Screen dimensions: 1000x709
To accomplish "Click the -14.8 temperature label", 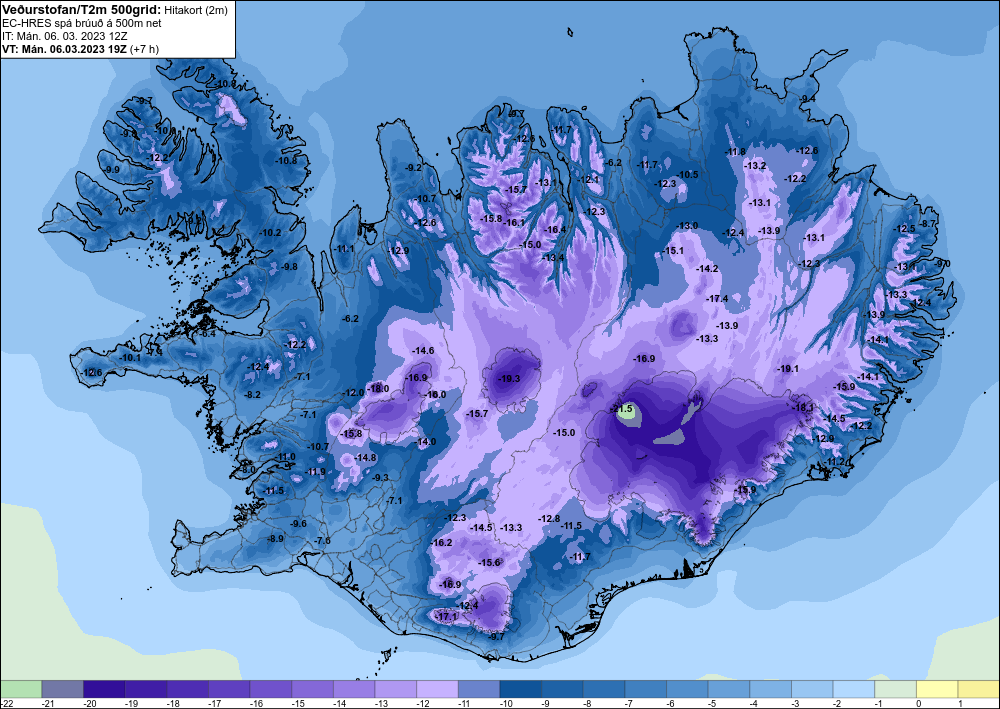I will [365, 458].
